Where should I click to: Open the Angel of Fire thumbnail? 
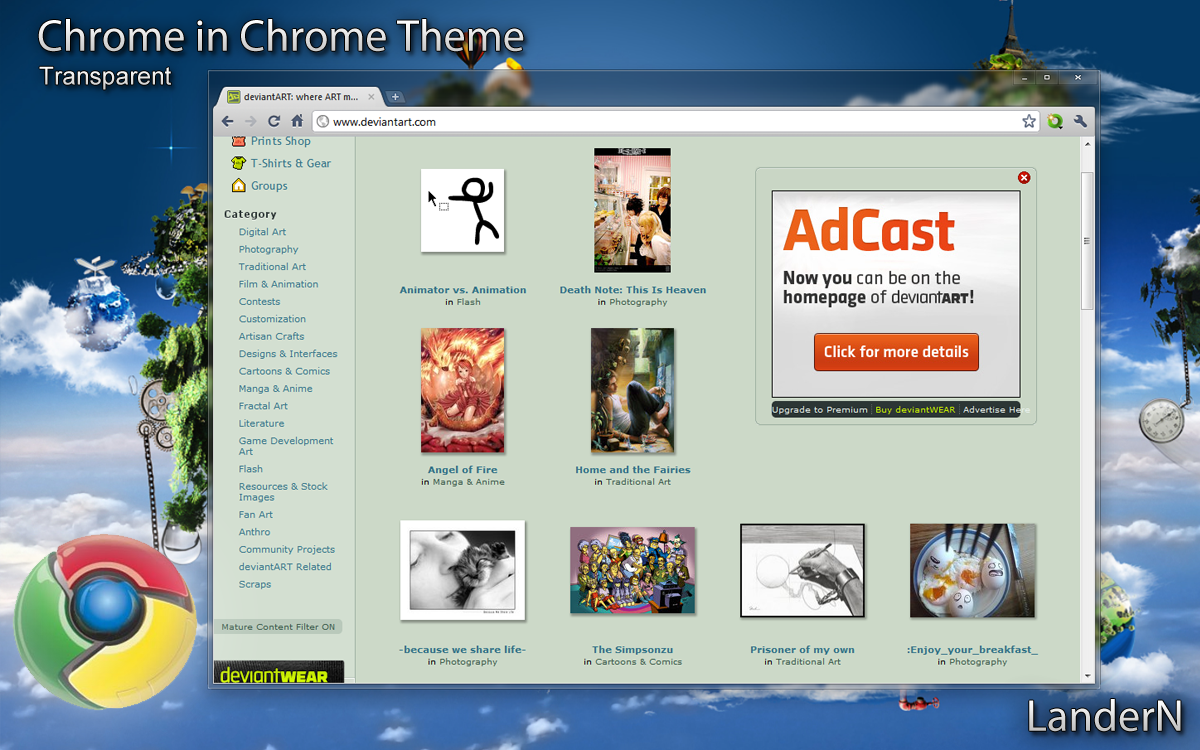point(463,390)
